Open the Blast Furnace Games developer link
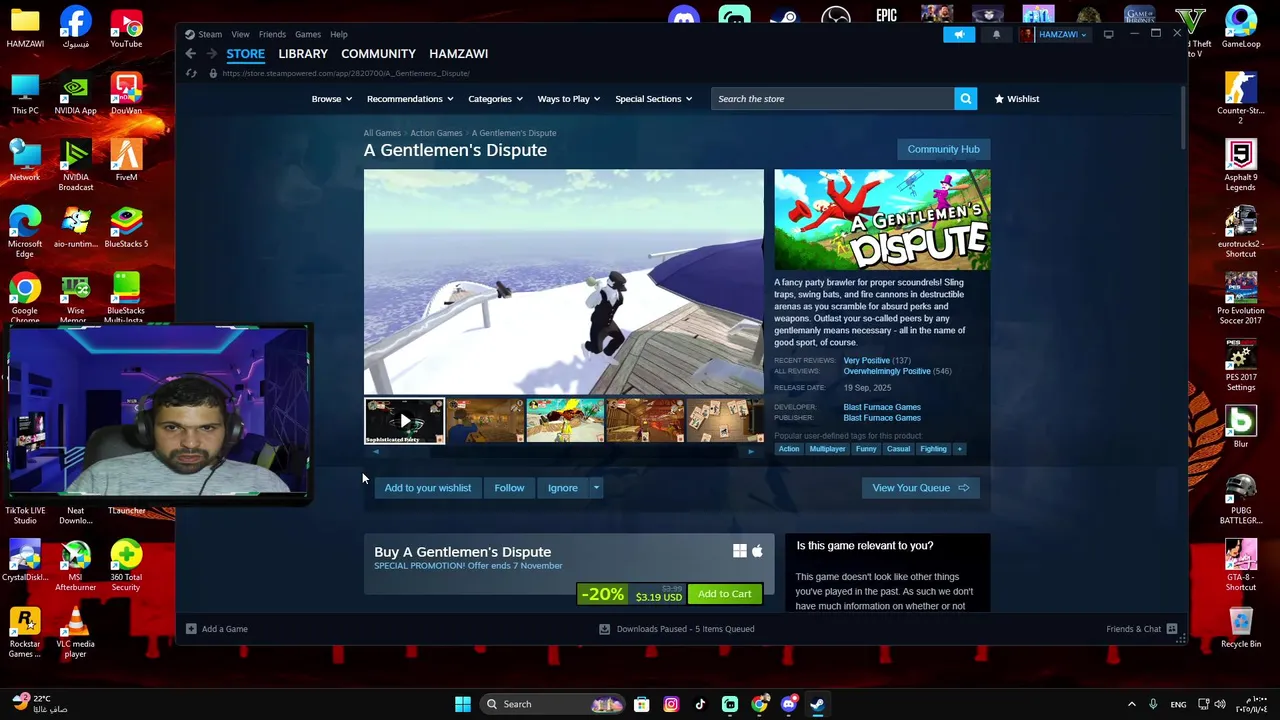1280x720 pixels. (881, 407)
